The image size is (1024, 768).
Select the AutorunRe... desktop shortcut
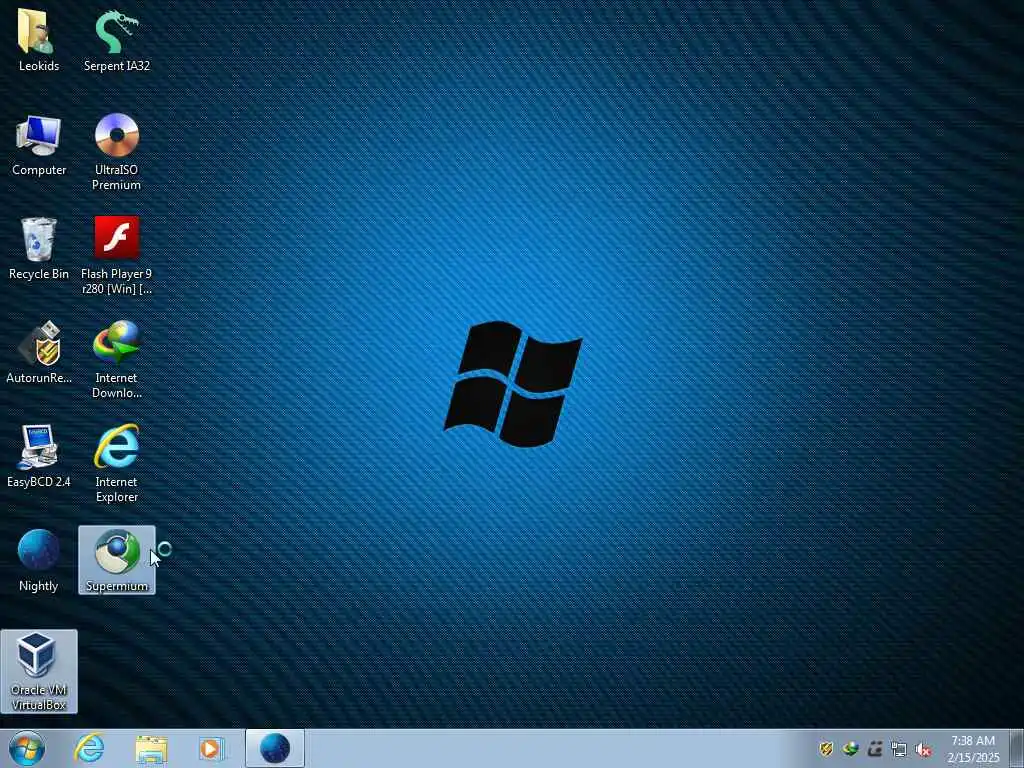(39, 353)
